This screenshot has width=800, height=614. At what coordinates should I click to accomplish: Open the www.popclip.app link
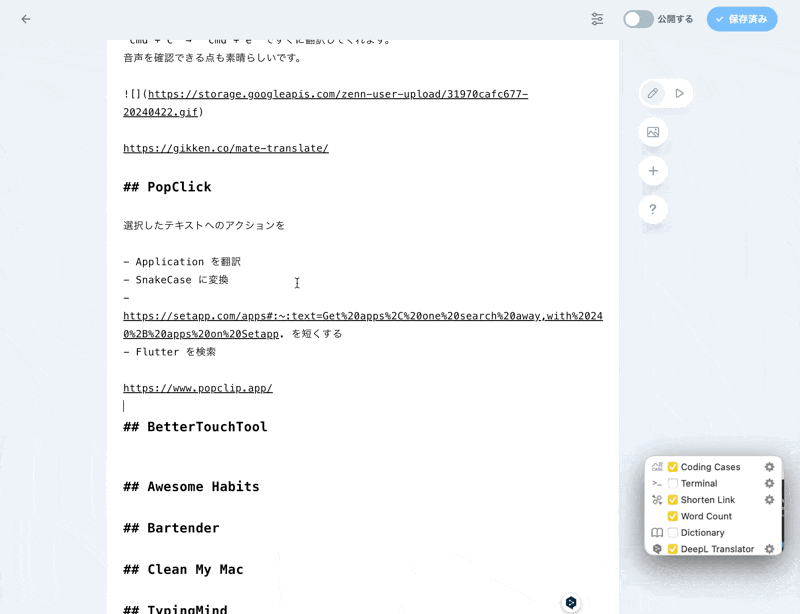pos(198,388)
